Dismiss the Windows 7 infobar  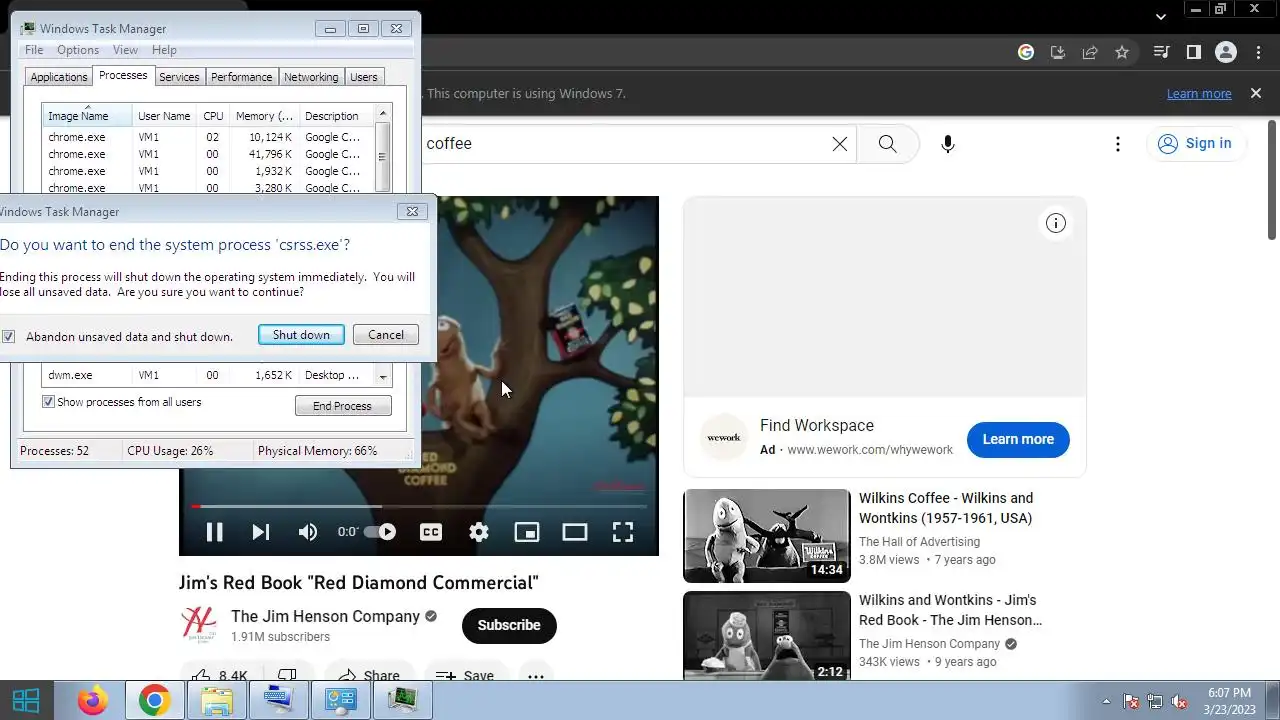pos(1256,93)
